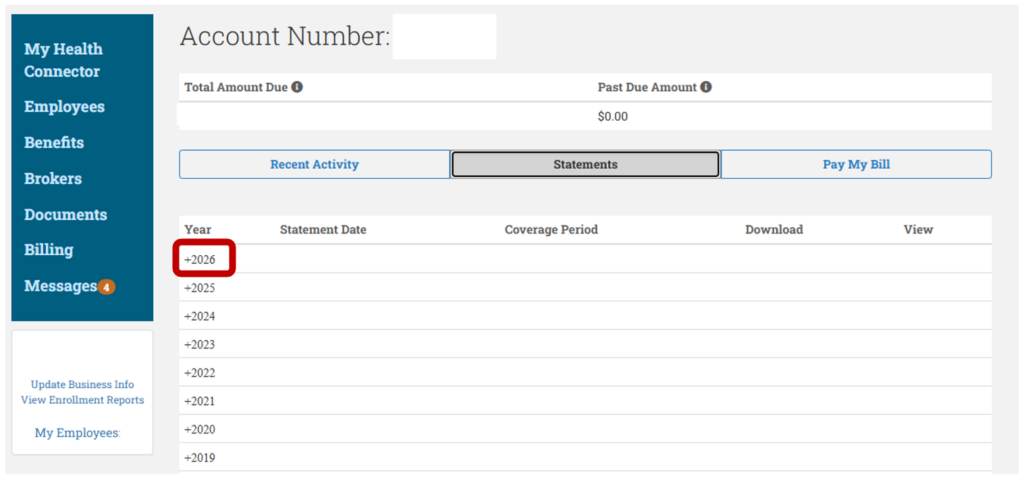The height and width of the screenshot is (484, 1024).
Task: Click the Past Due Amount label
Action: 647,87
